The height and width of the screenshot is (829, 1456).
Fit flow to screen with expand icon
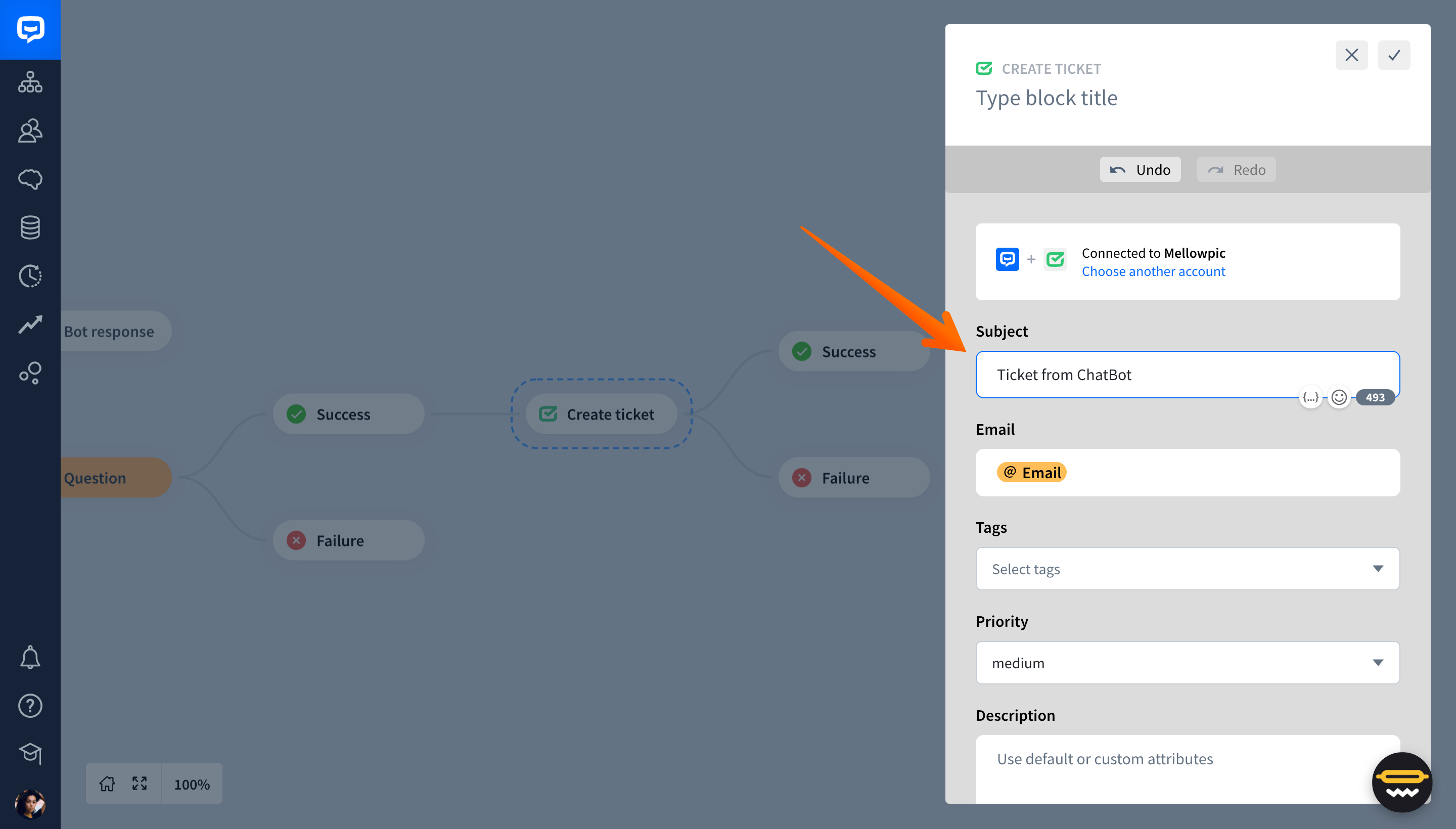point(140,784)
